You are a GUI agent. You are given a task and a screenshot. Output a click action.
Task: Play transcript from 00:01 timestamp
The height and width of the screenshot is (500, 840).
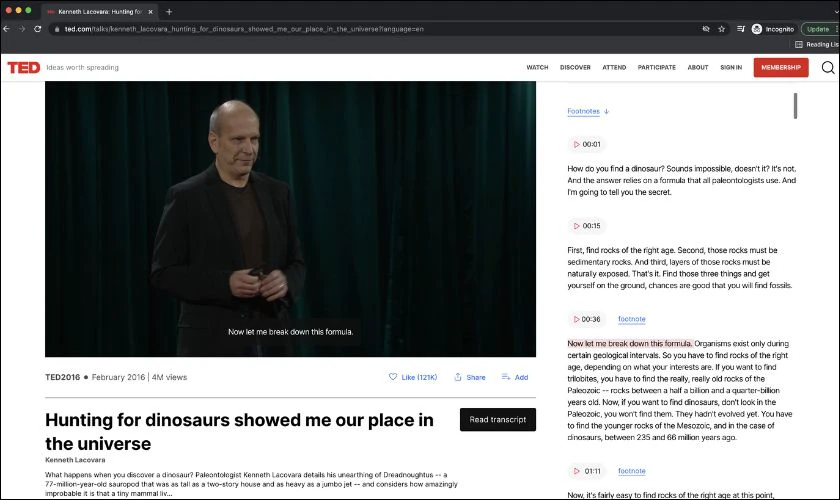(587, 144)
